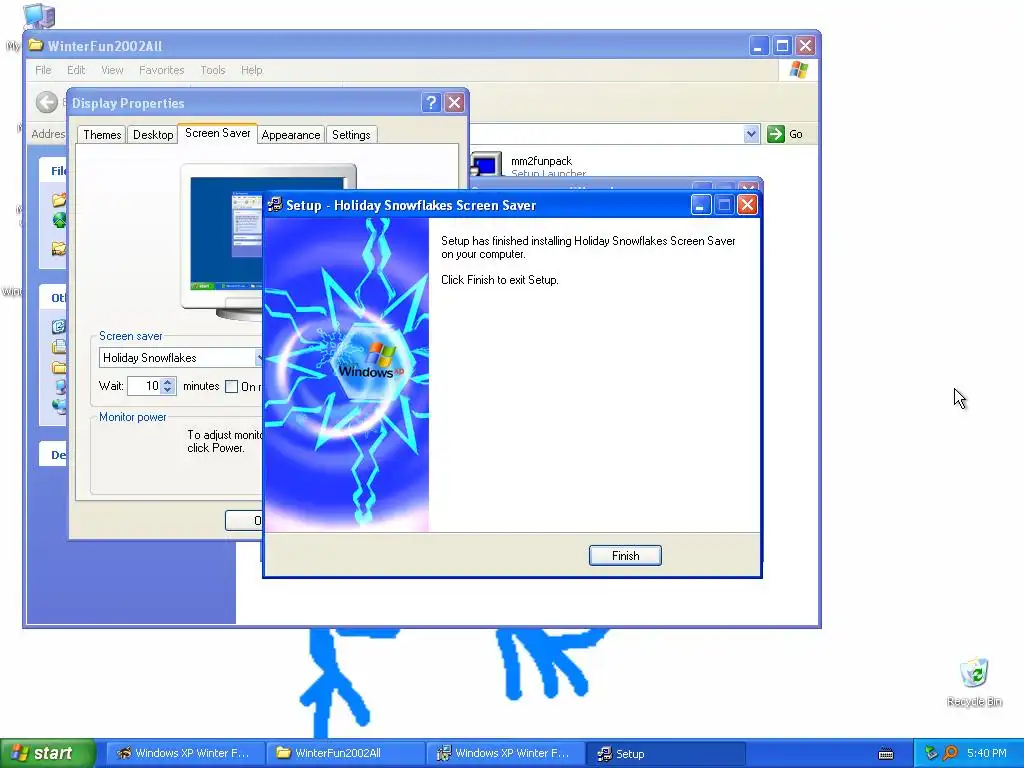Open the File menu in Explorer

tap(43, 70)
